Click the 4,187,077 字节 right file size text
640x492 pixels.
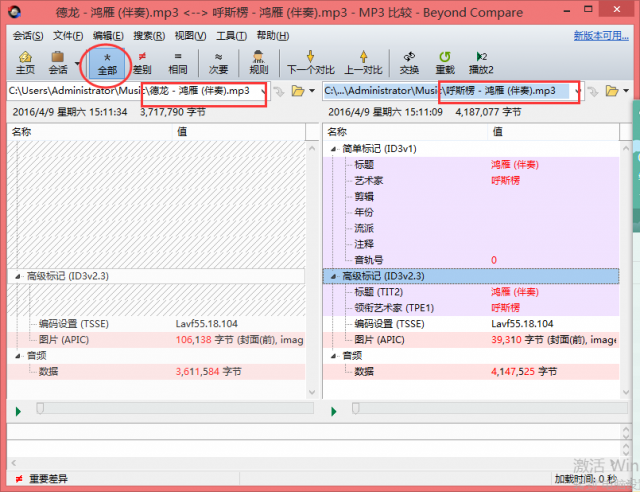(488, 112)
